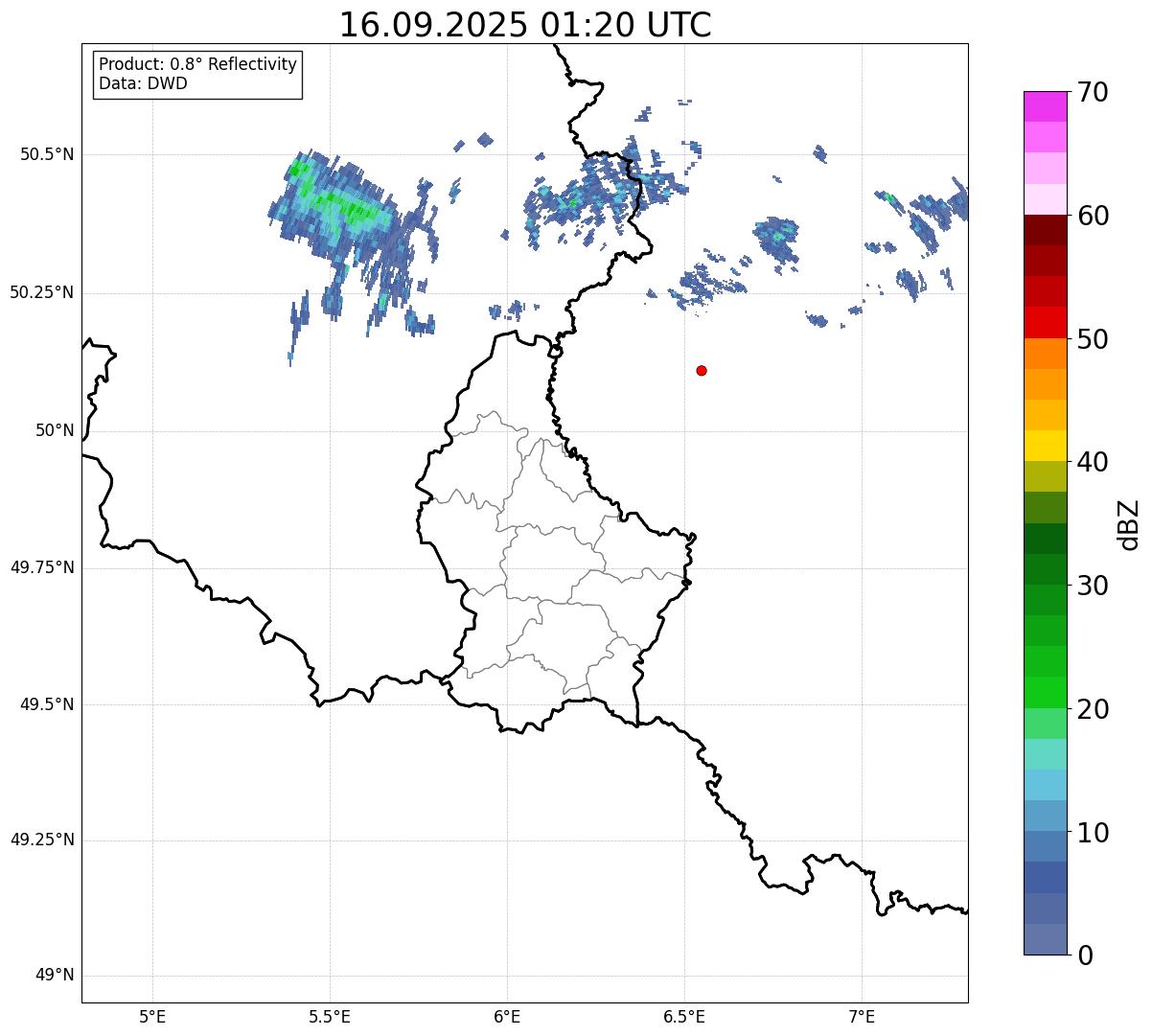Click the dBZ colorbar axis label
Viewport: 1152px width, 1036px height.
coord(1129,523)
